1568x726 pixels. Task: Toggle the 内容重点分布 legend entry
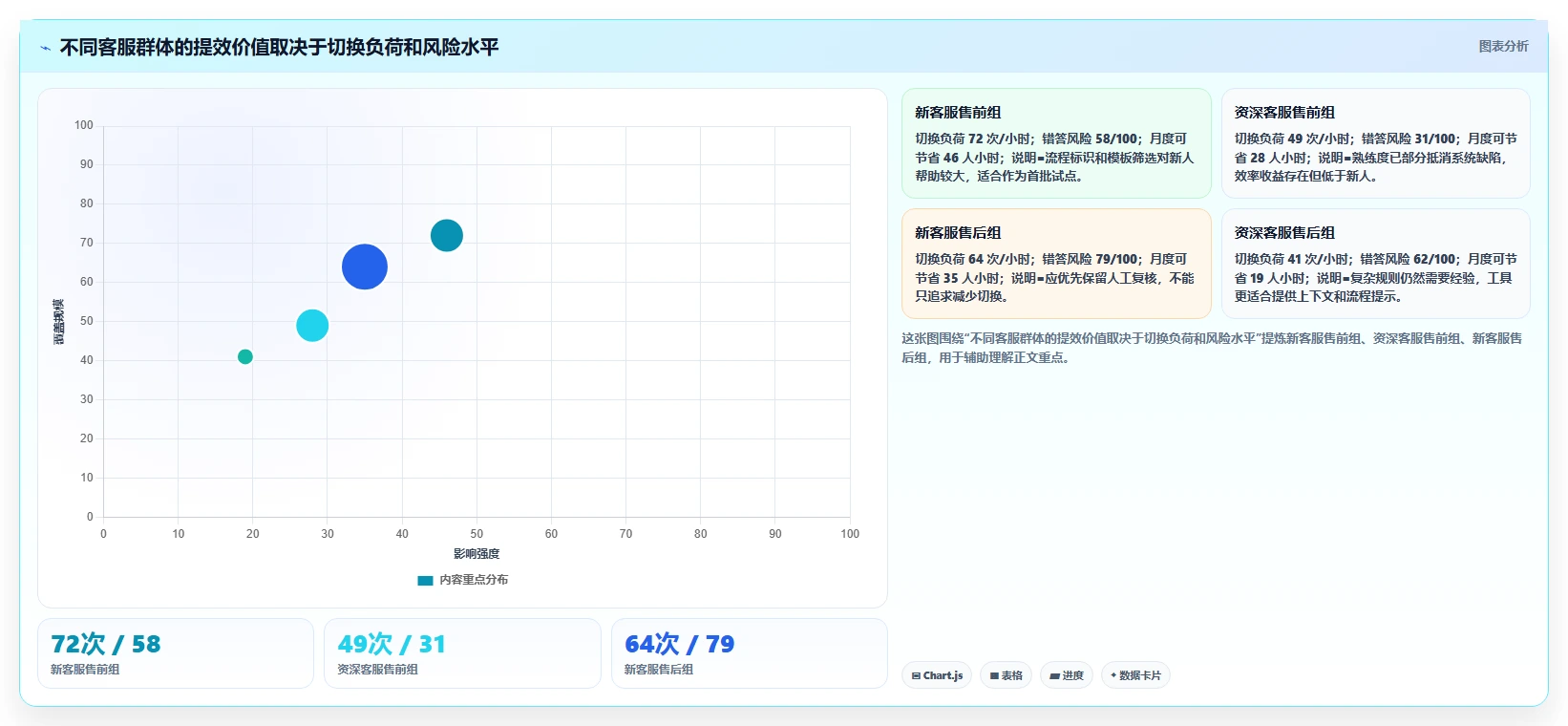(463, 580)
